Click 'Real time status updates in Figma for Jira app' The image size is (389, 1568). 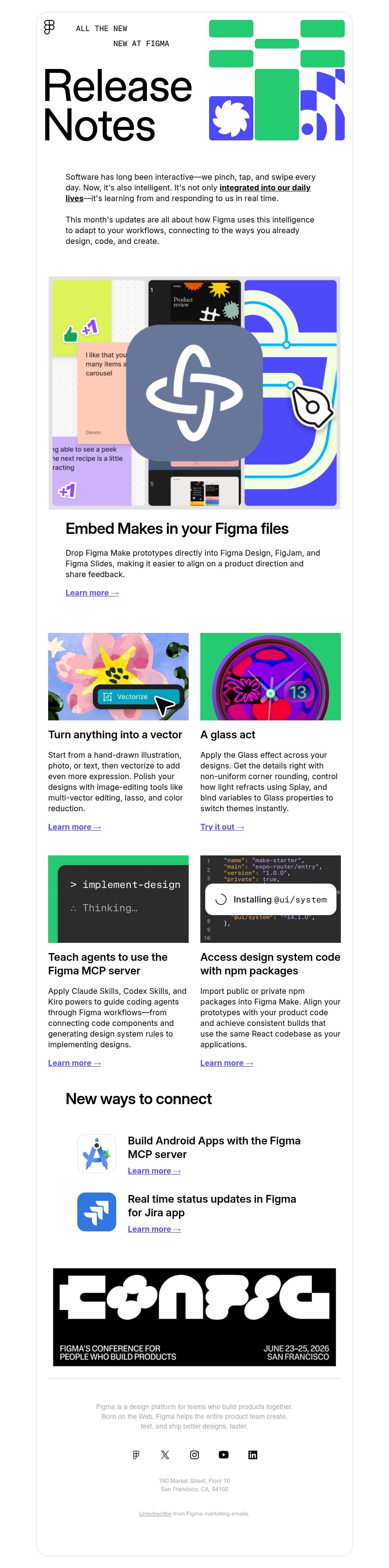point(212,1205)
